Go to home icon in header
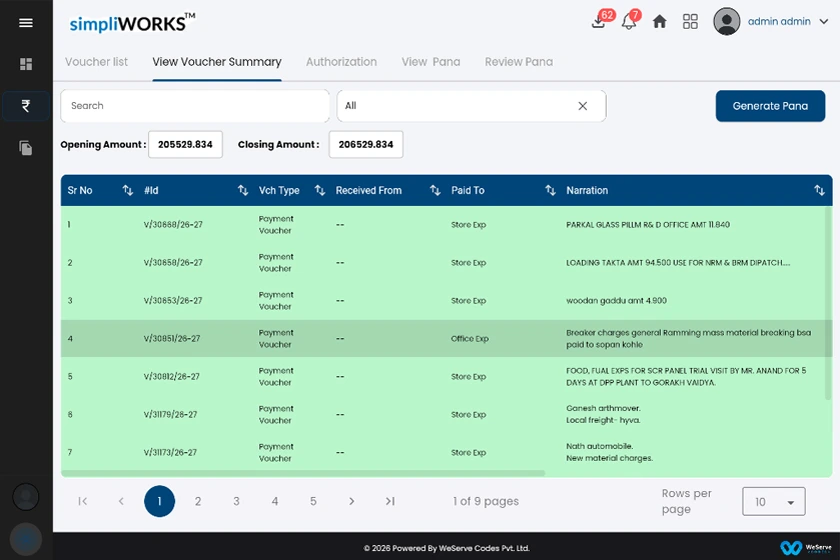Viewport: 840px width, 560px height. [x=659, y=21]
